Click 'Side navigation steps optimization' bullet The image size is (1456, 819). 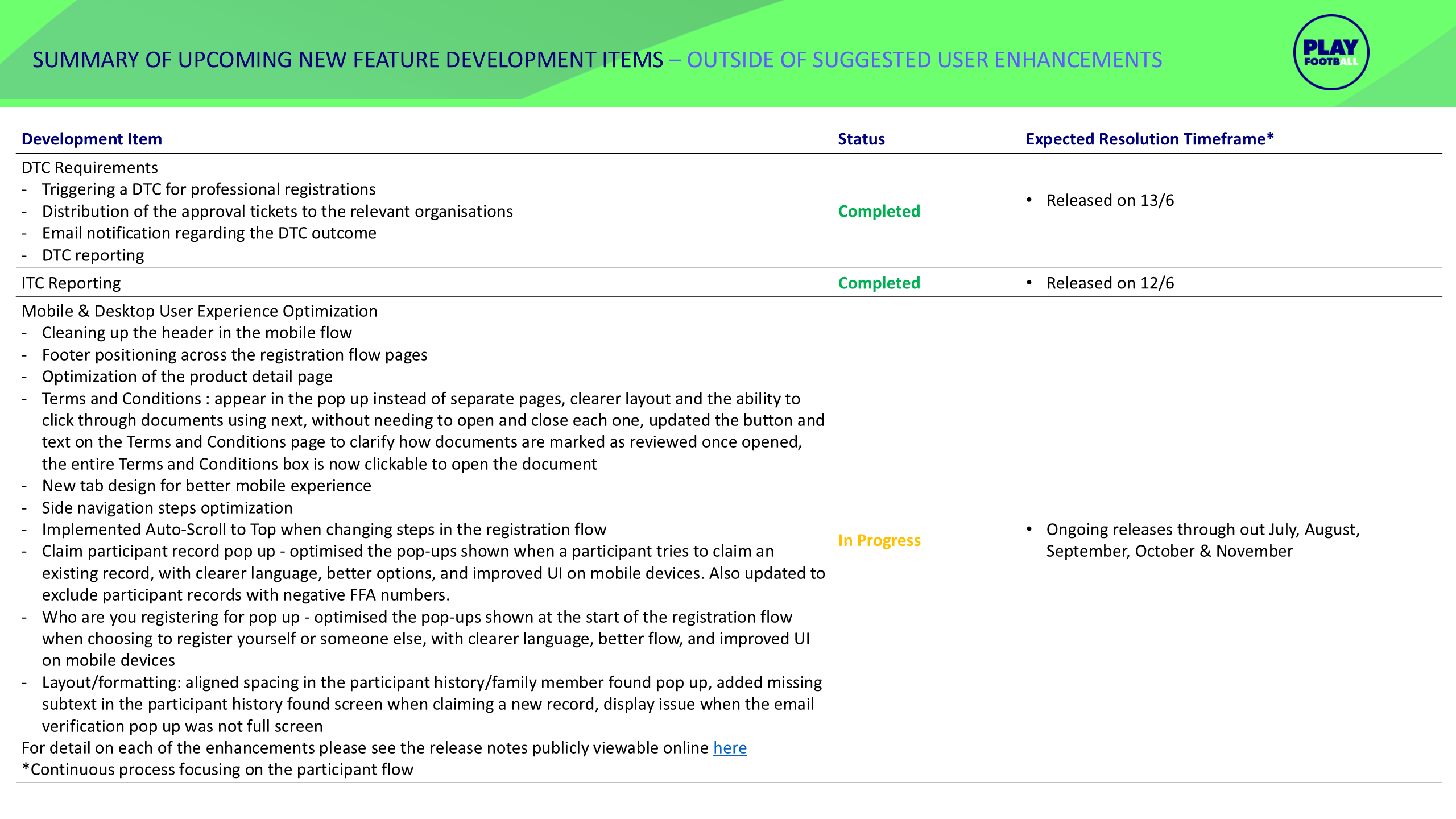(167, 507)
